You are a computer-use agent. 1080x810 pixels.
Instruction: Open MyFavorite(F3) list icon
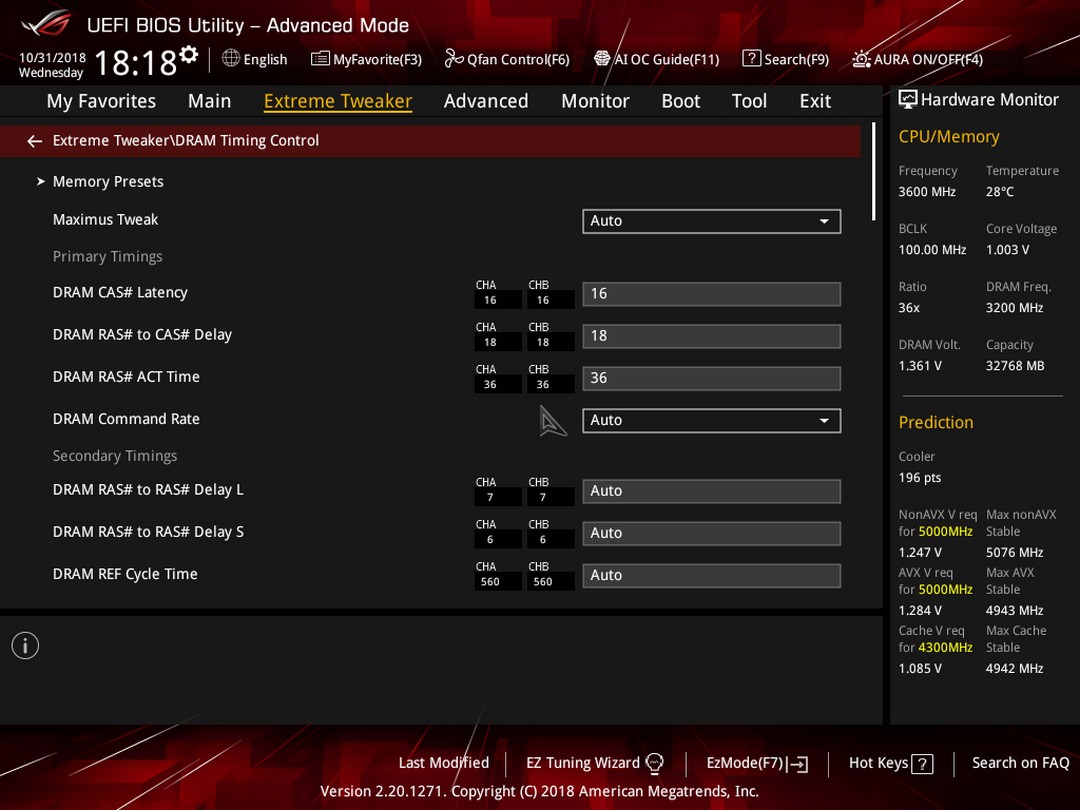[x=320, y=59]
